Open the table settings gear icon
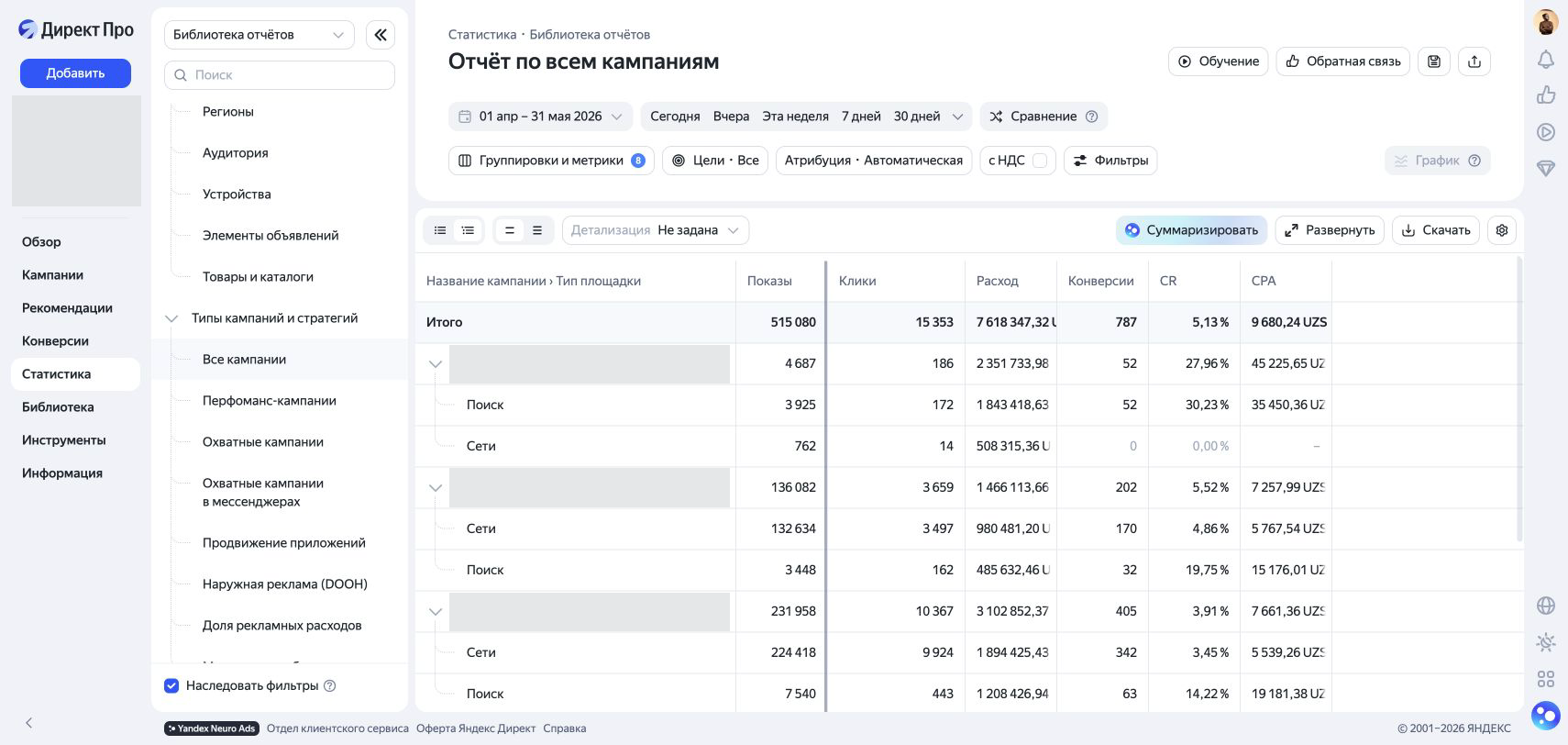The height and width of the screenshot is (745, 1568). point(1502,230)
